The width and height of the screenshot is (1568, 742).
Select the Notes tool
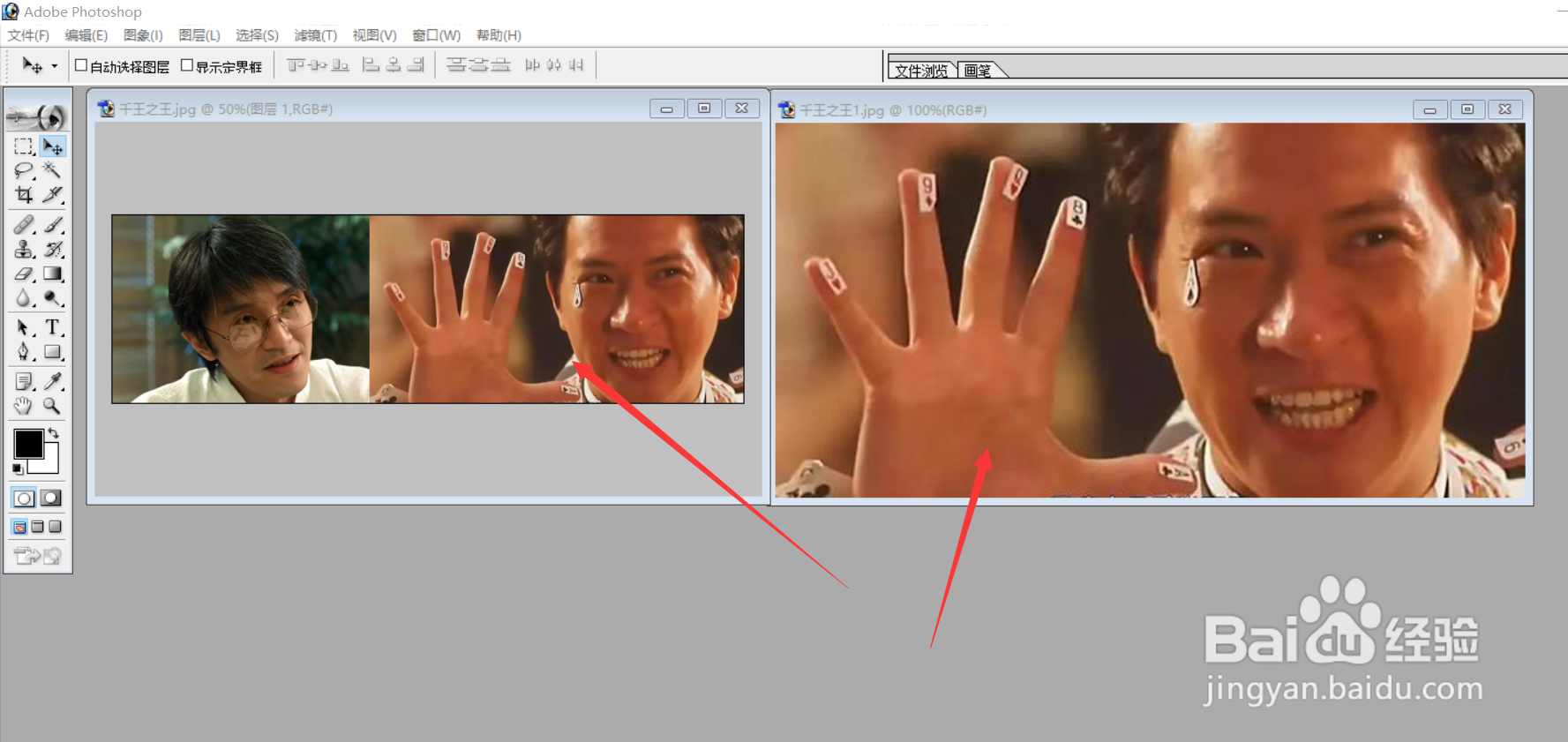tap(24, 381)
